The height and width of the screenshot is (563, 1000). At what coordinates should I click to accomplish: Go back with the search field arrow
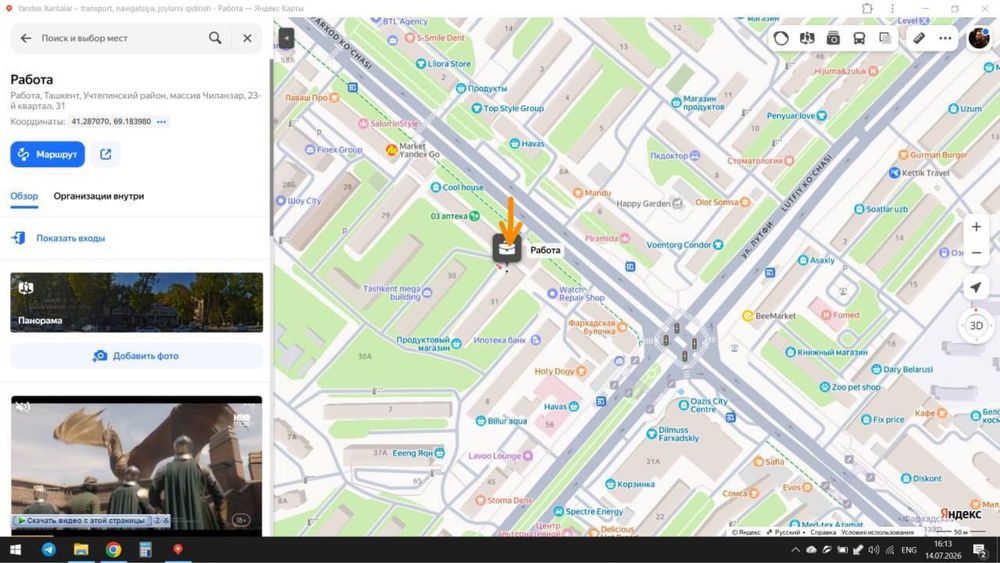[26, 38]
